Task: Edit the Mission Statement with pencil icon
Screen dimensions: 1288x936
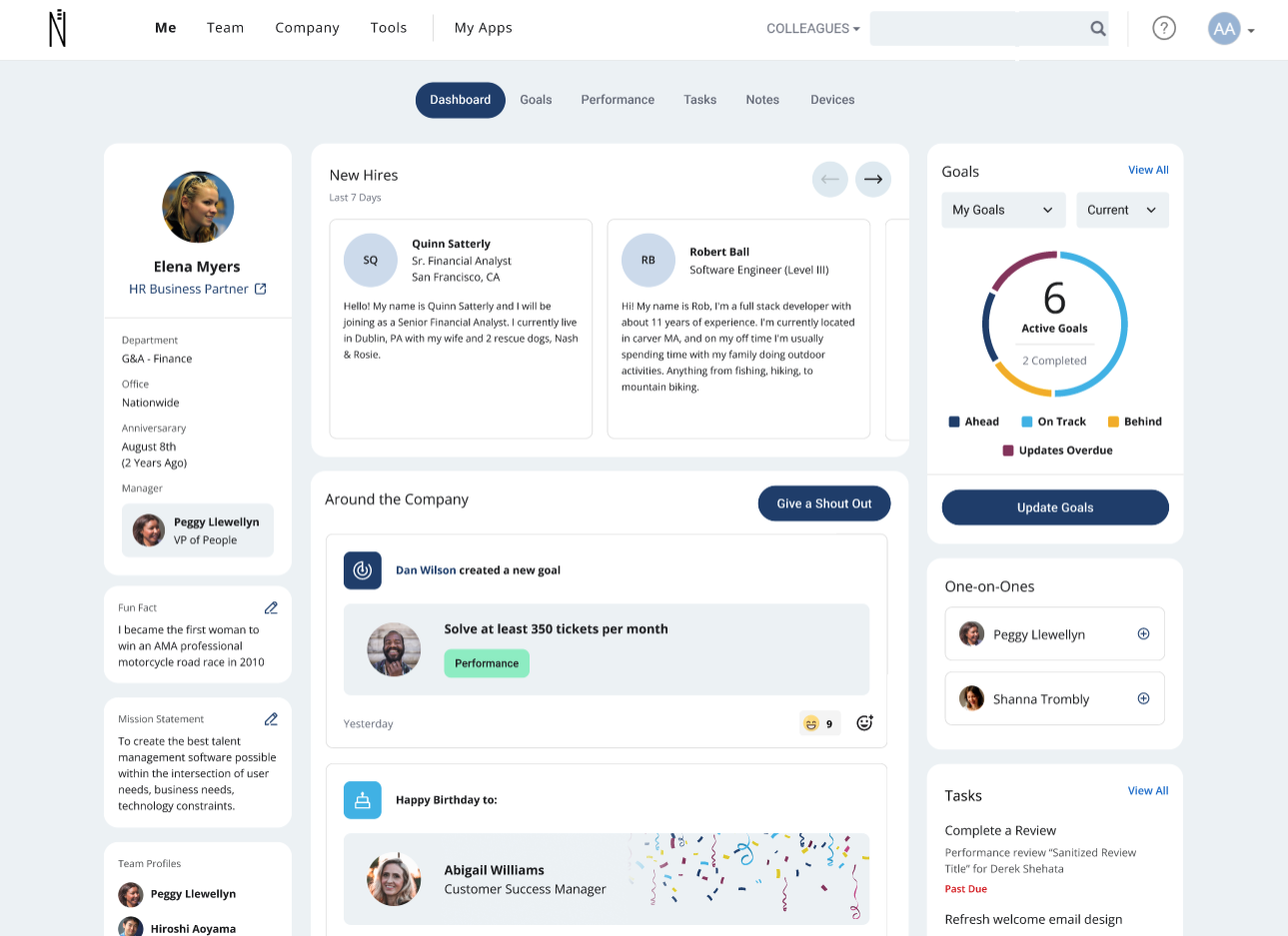Action: tap(271, 719)
